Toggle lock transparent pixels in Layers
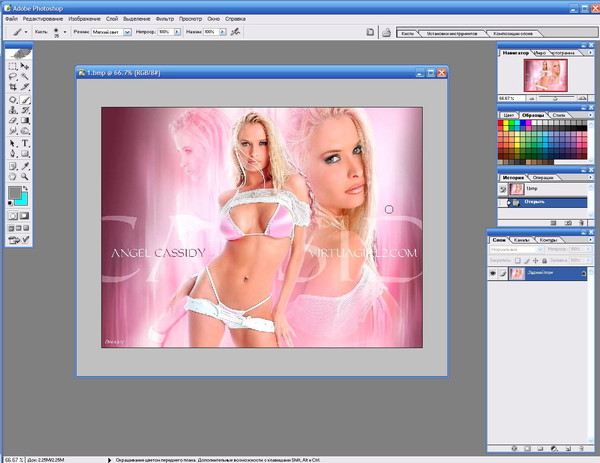The image size is (600, 463). point(518,261)
